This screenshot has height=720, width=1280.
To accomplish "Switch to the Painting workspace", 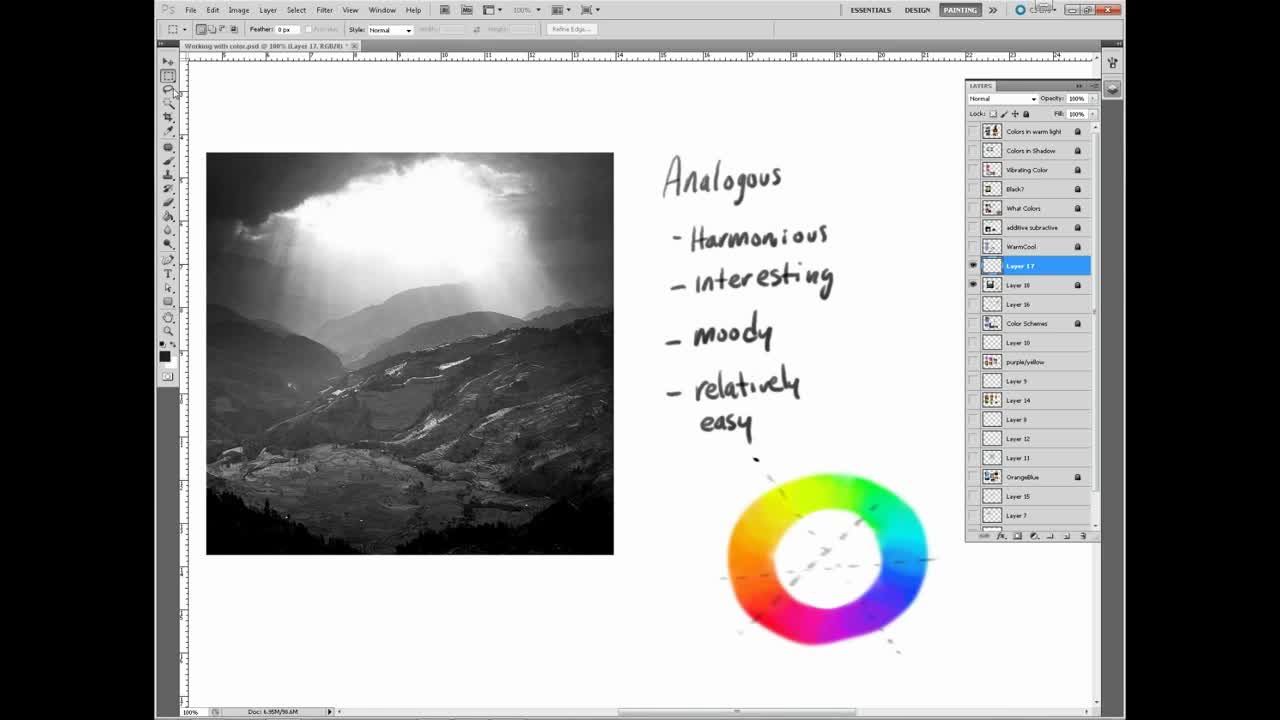I will pyautogui.click(x=959, y=10).
